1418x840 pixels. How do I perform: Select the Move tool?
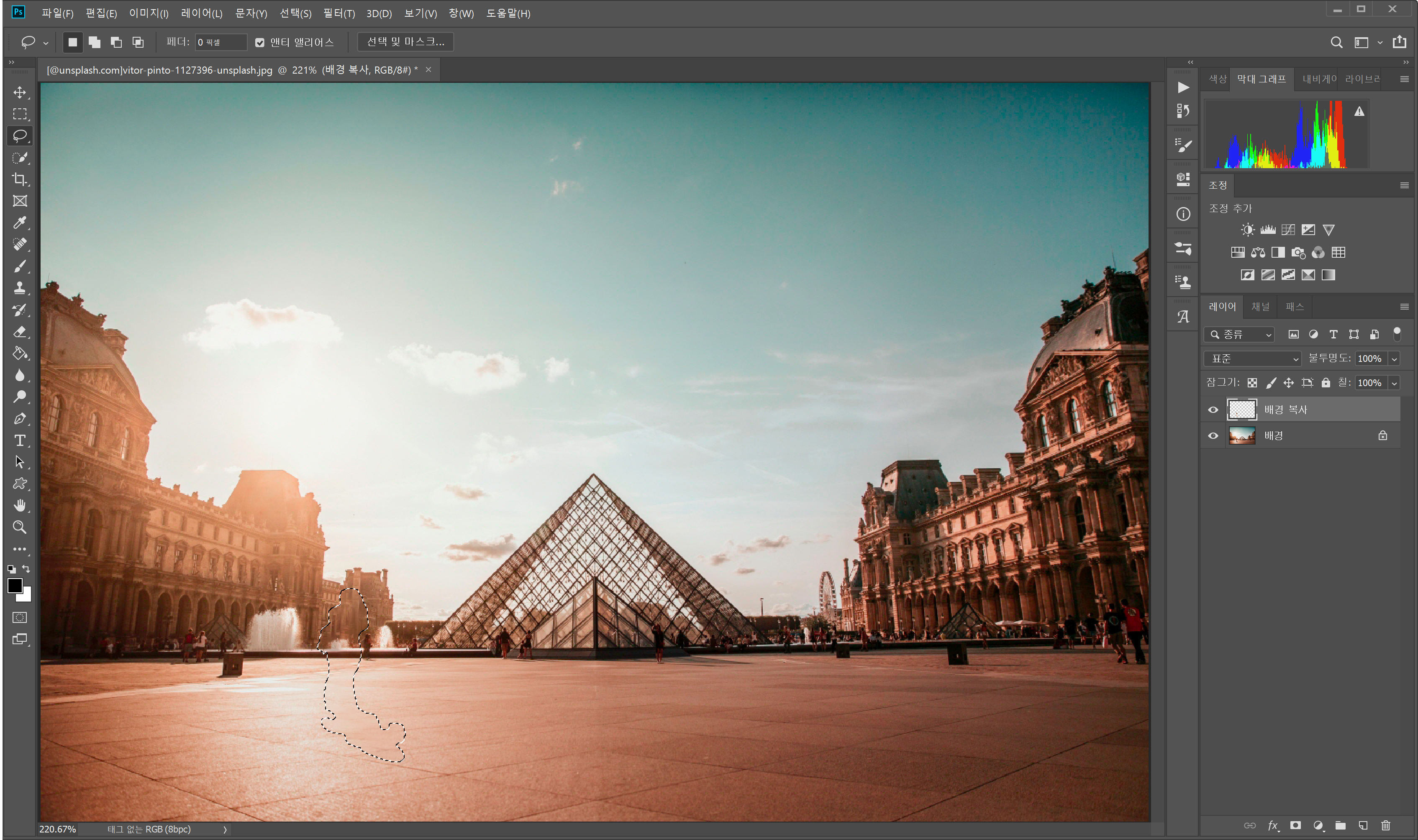coord(20,92)
